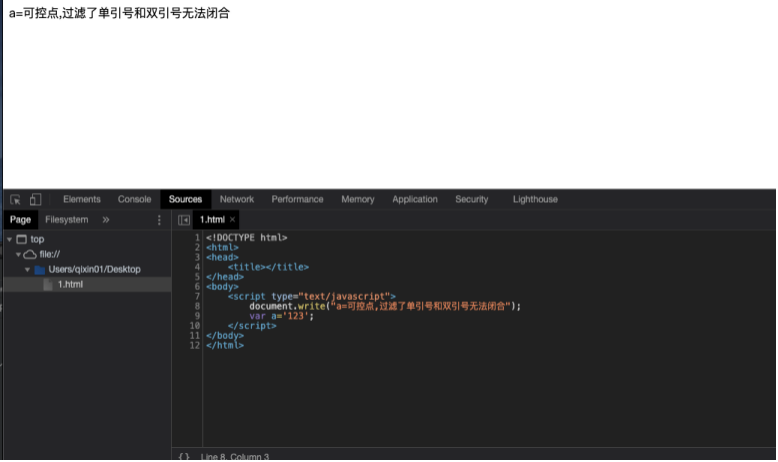Click the document icon beside 1.html

tap(48, 284)
